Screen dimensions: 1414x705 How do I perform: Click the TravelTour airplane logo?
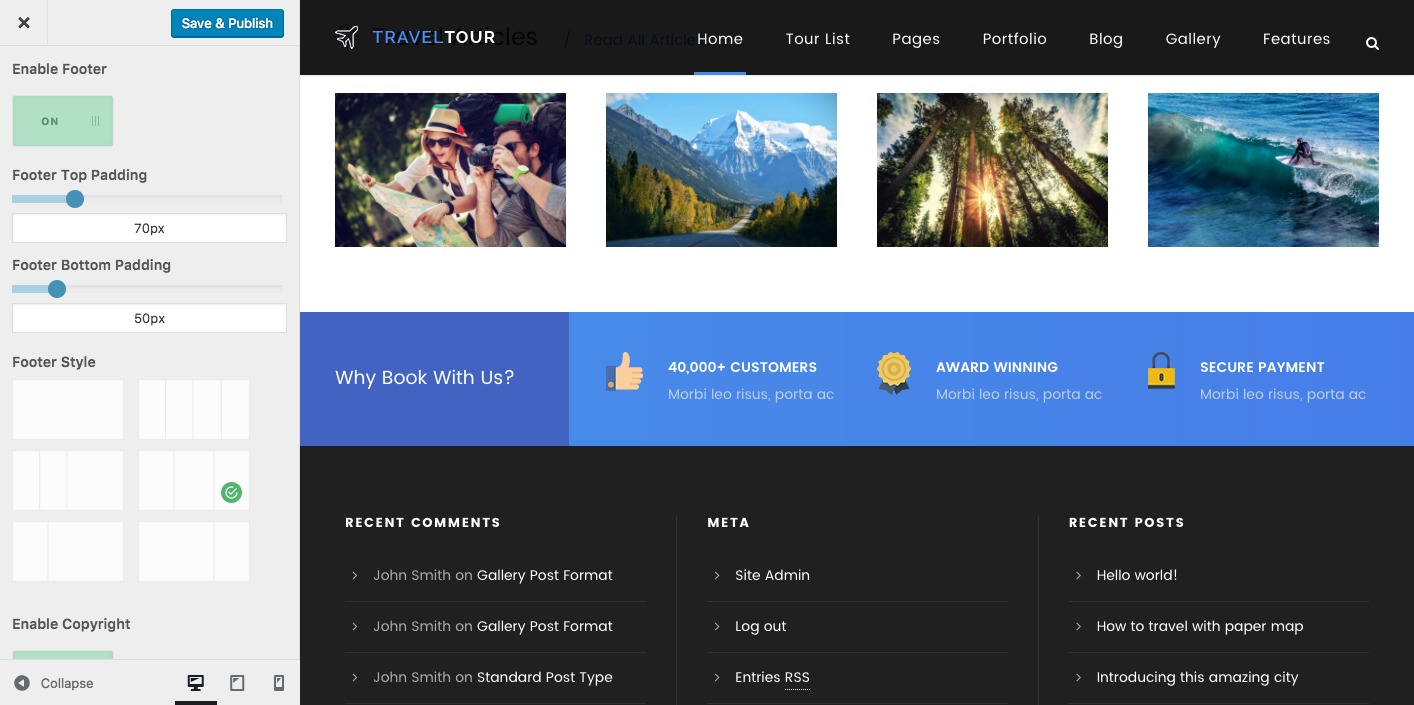(x=346, y=38)
